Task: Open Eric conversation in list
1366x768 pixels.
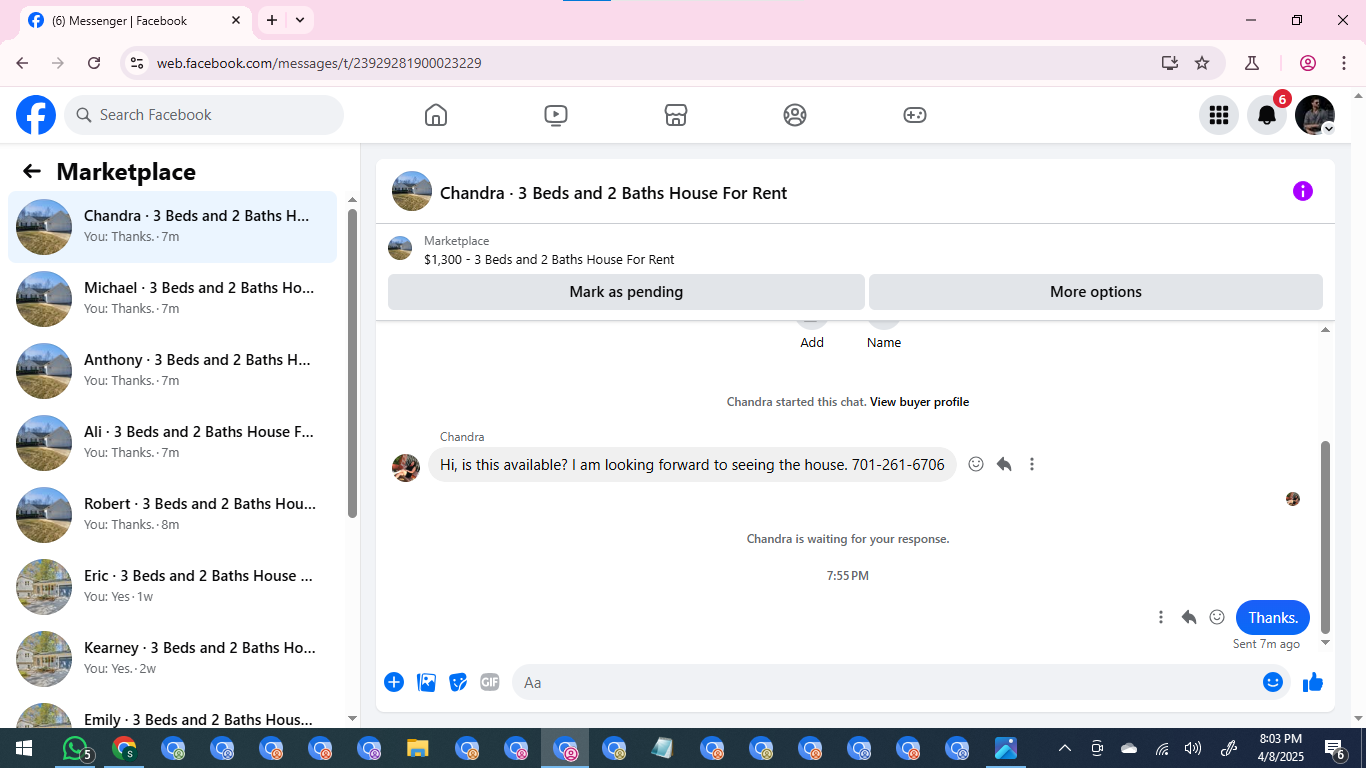Action: [x=173, y=587]
